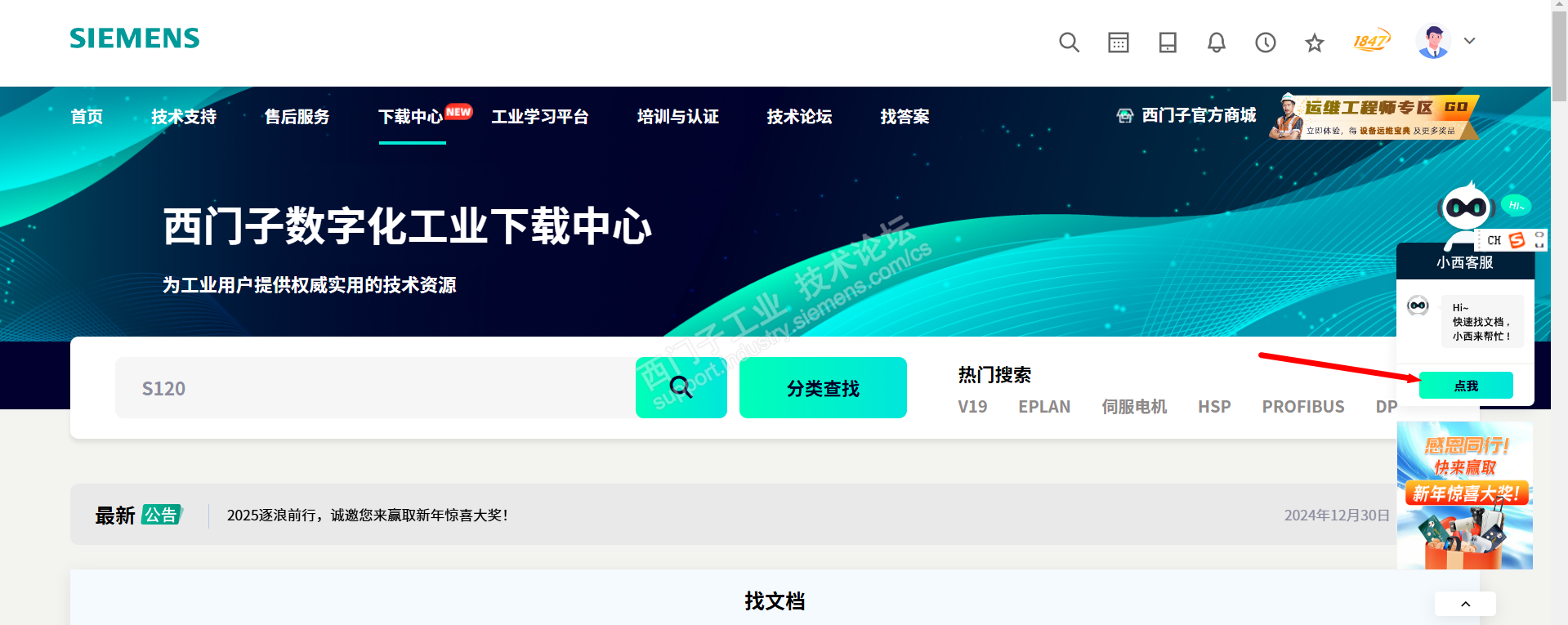The image size is (1568, 625).
Task: Click the small robot avatar in chat
Action: (x=1418, y=306)
